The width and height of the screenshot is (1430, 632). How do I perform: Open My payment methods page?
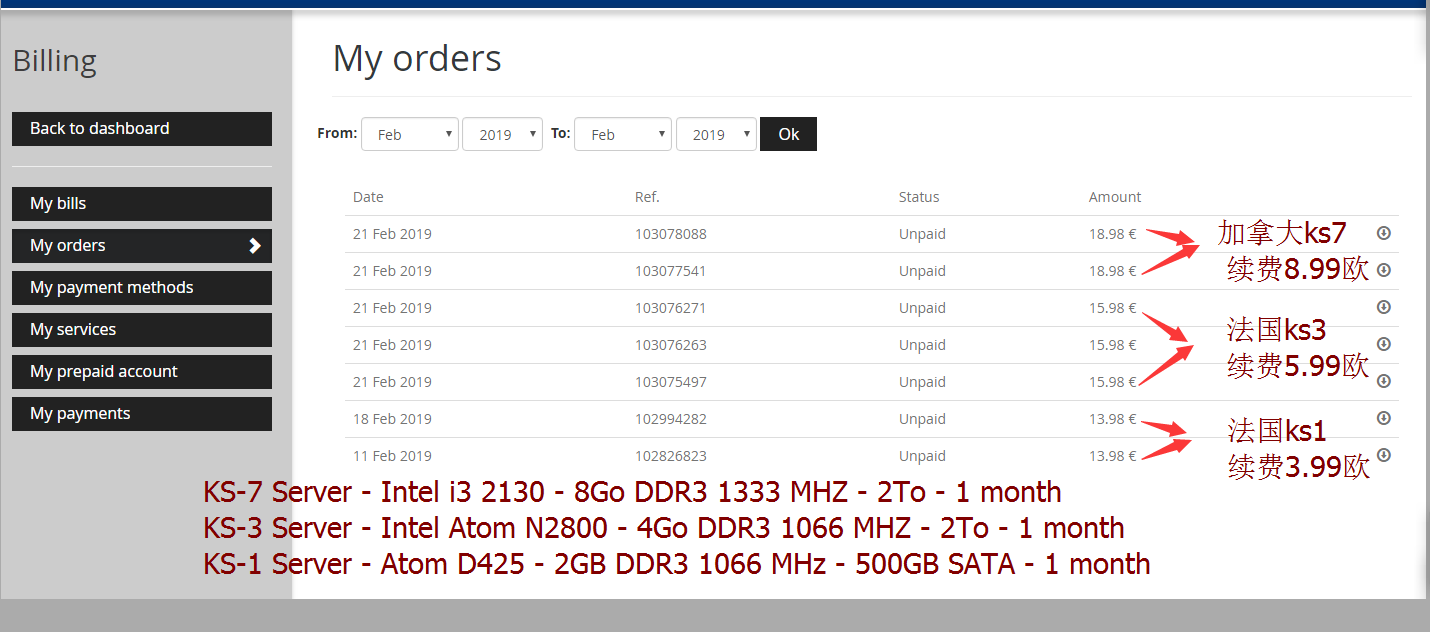pos(142,287)
